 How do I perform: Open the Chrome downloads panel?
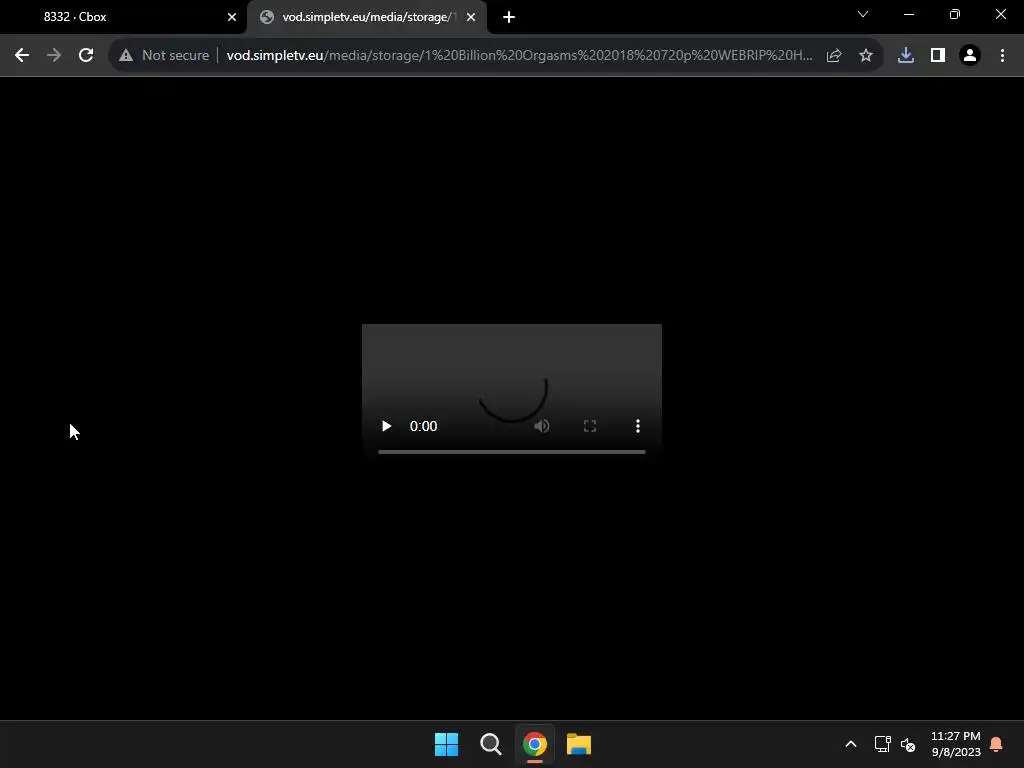point(906,56)
